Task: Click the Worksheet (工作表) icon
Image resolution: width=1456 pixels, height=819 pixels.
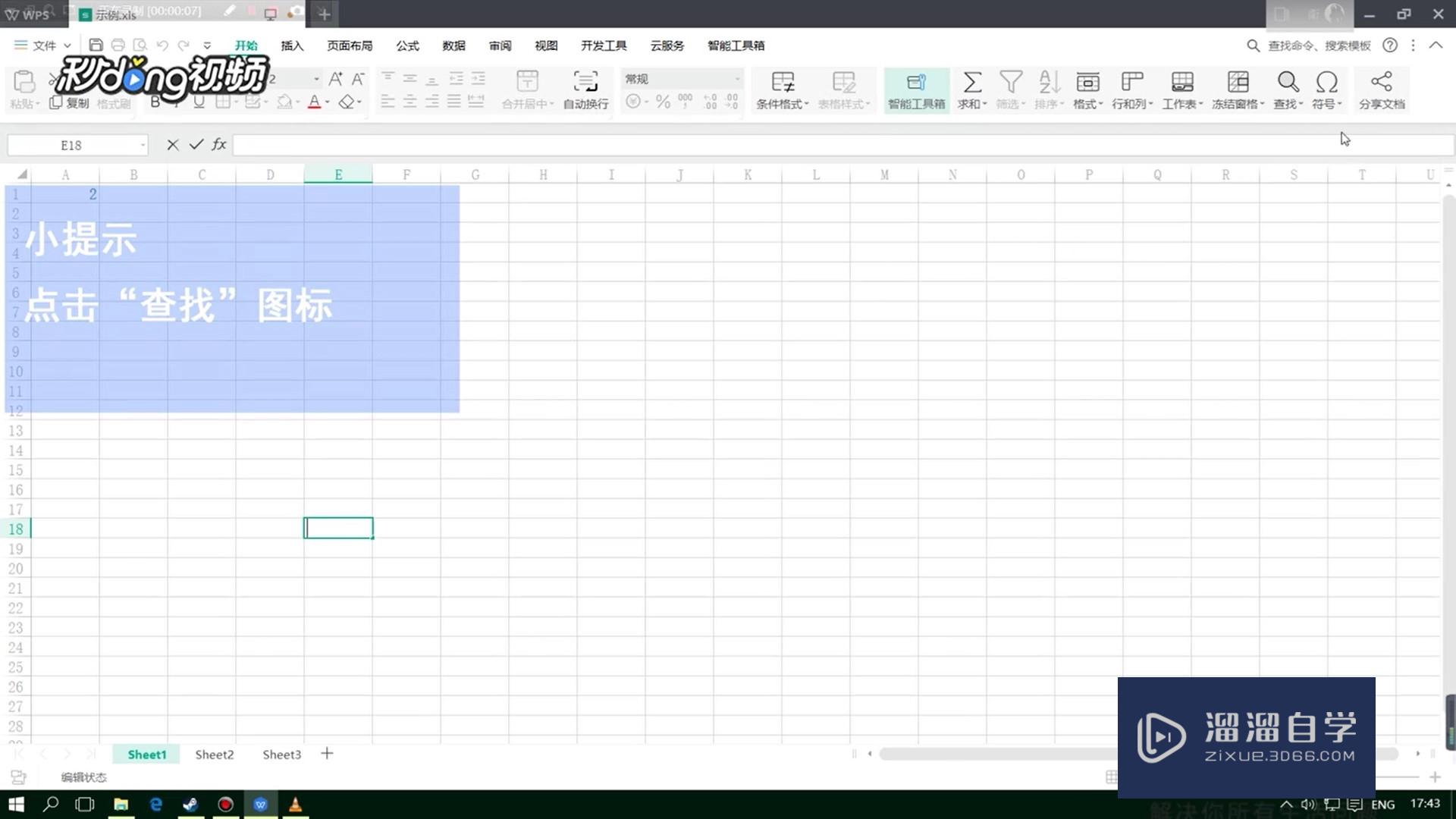Action: click(x=1181, y=82)
